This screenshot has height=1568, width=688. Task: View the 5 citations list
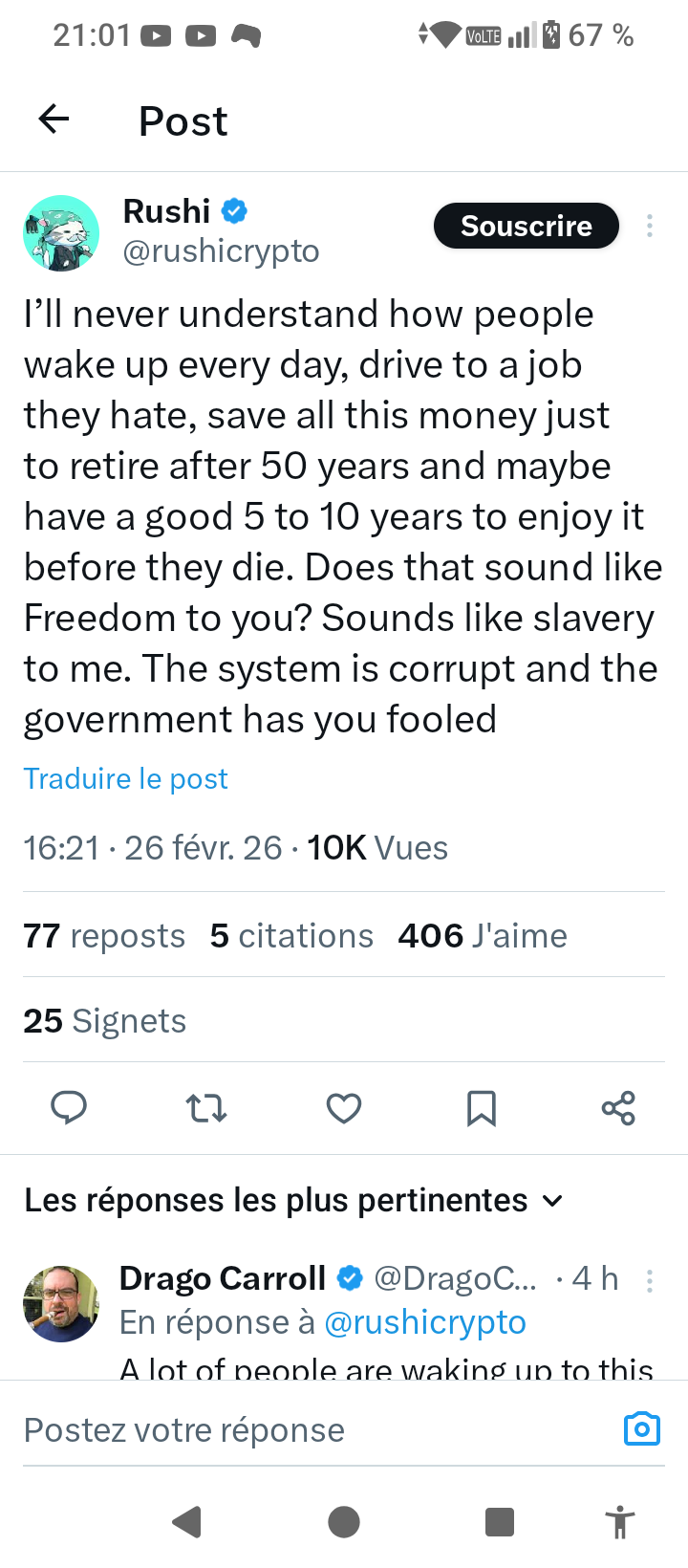point(291,935)
